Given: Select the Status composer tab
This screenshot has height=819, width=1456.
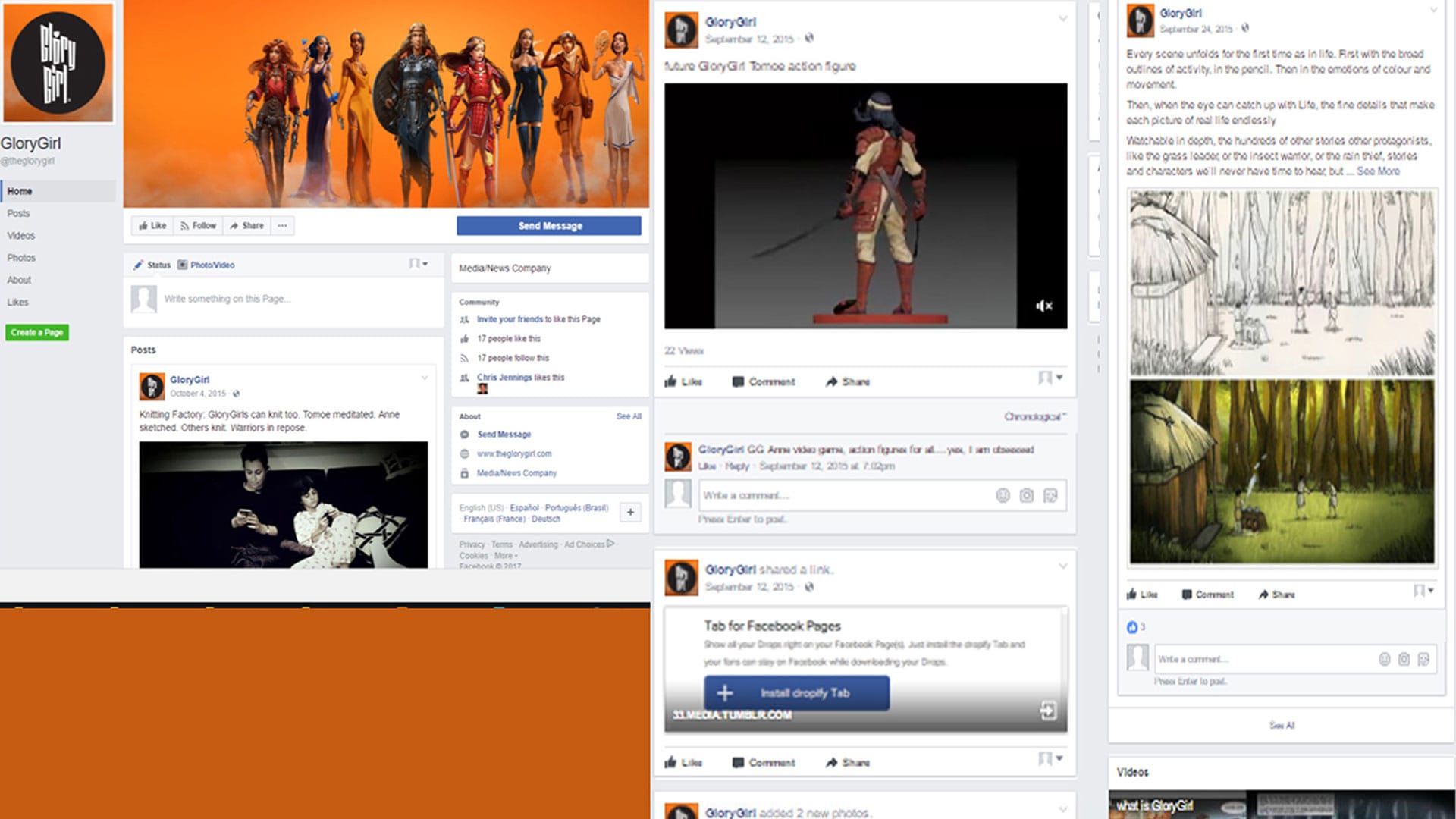Looking at the screenshot, I should [x=152, y=265].
